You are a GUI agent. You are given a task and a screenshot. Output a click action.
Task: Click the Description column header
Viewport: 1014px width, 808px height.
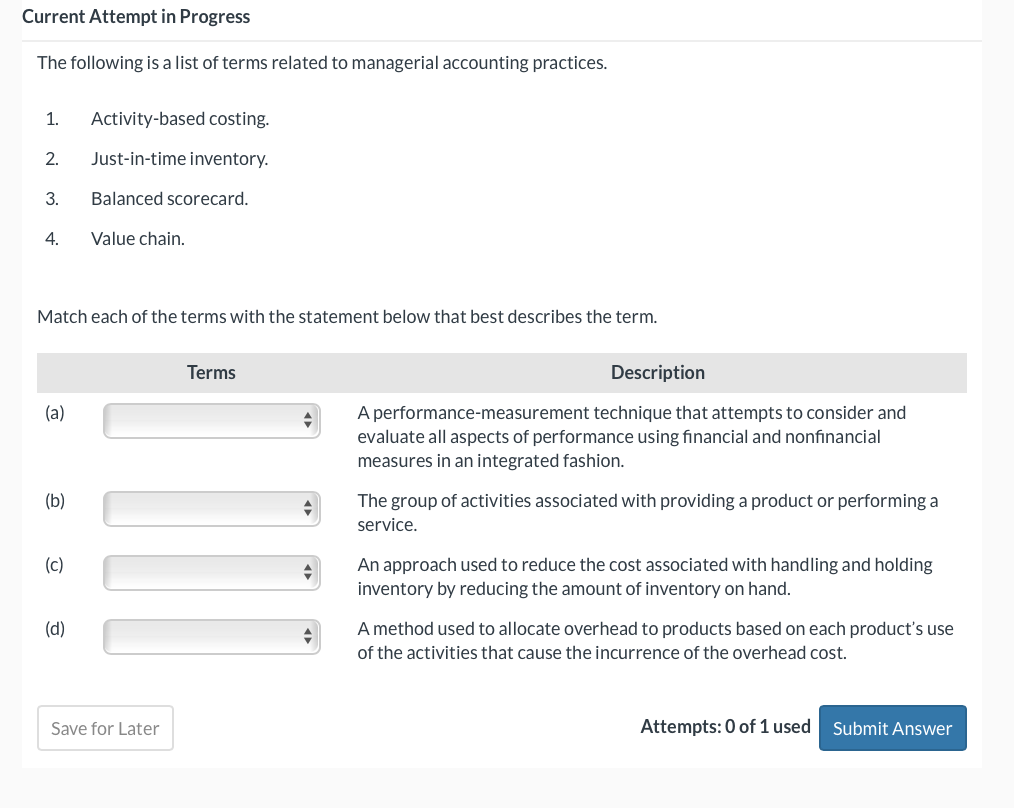point(658,373)
